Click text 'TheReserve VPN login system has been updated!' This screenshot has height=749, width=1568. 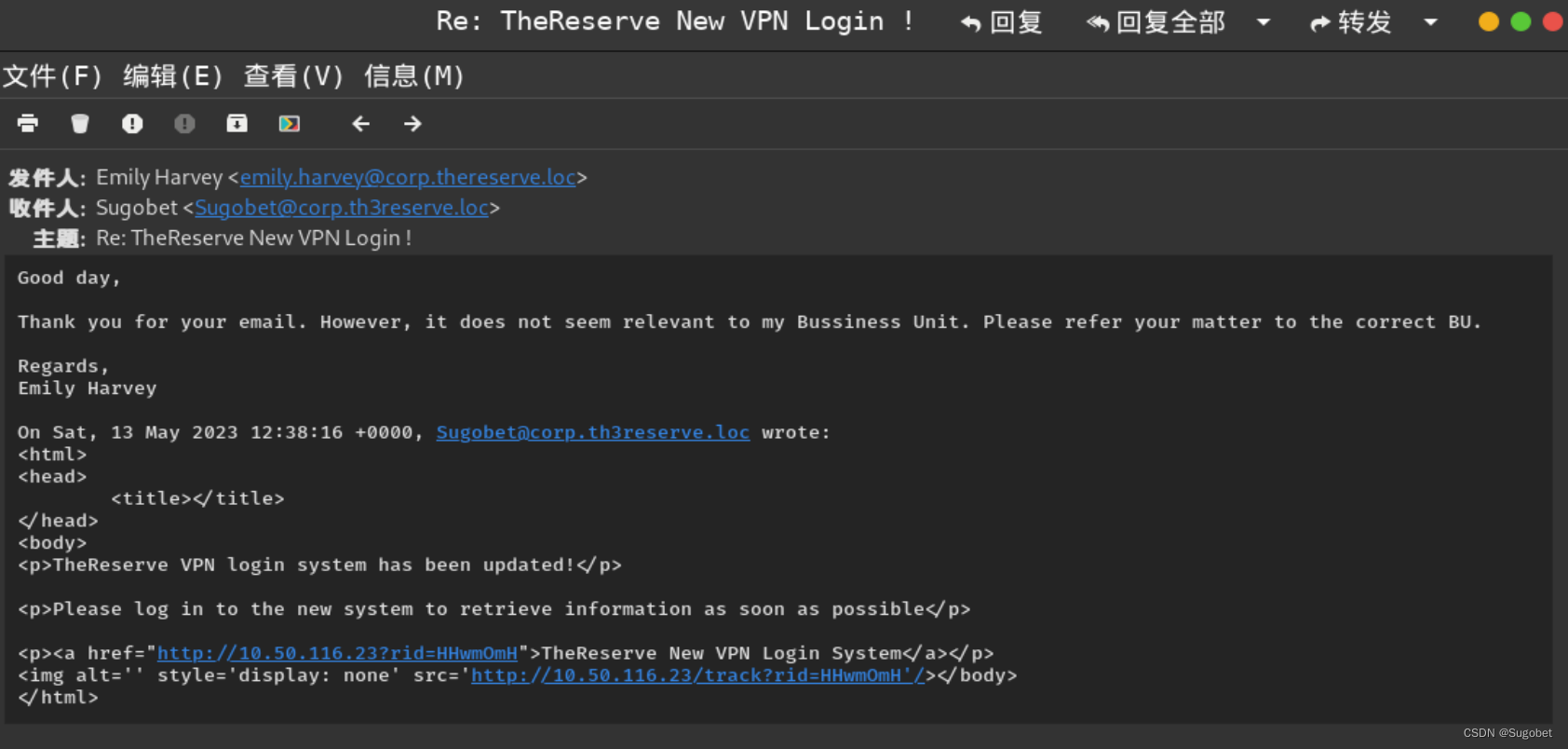314,565
